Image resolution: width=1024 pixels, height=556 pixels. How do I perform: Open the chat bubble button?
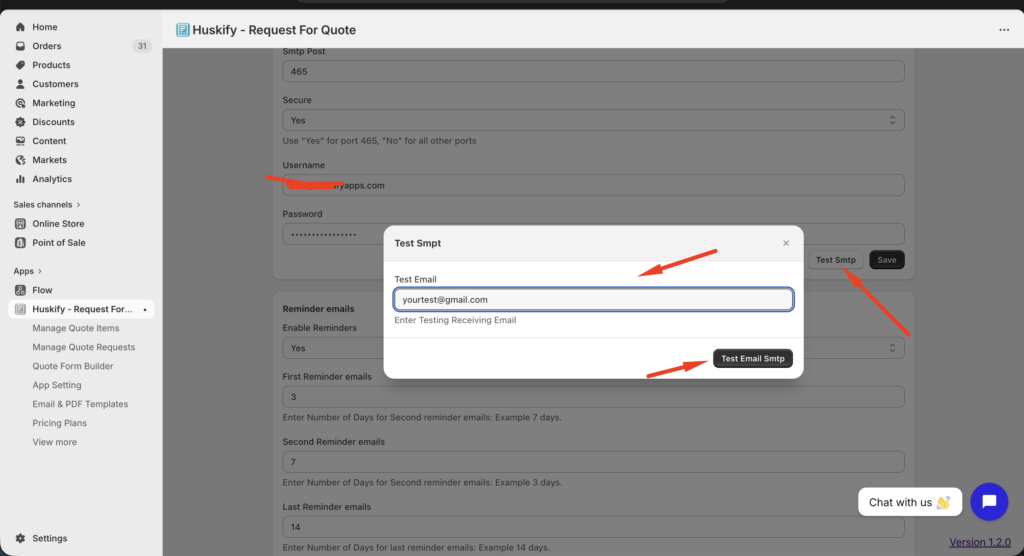(988, 502)
